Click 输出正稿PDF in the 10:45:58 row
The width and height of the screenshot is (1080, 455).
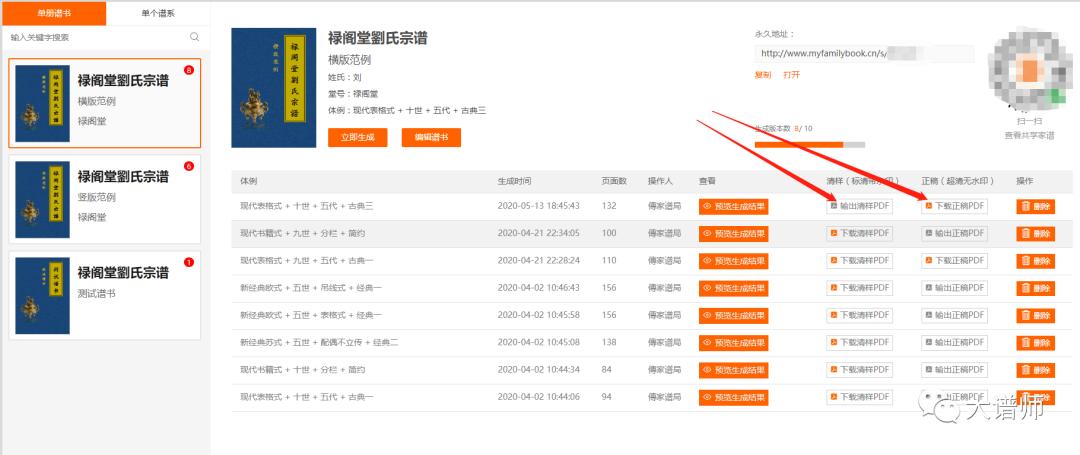pyautogui.click(x=955, y=315)
